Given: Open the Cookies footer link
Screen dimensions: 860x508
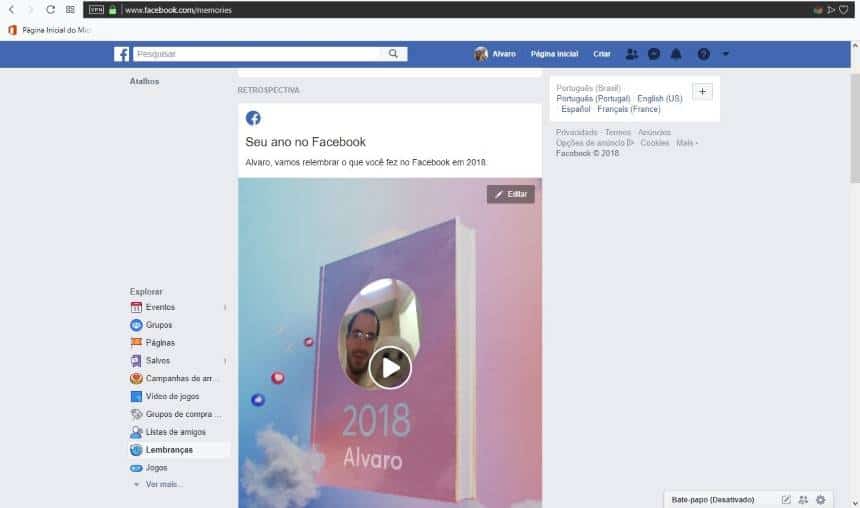Looking at the screenshot, I should coord(655,143).
